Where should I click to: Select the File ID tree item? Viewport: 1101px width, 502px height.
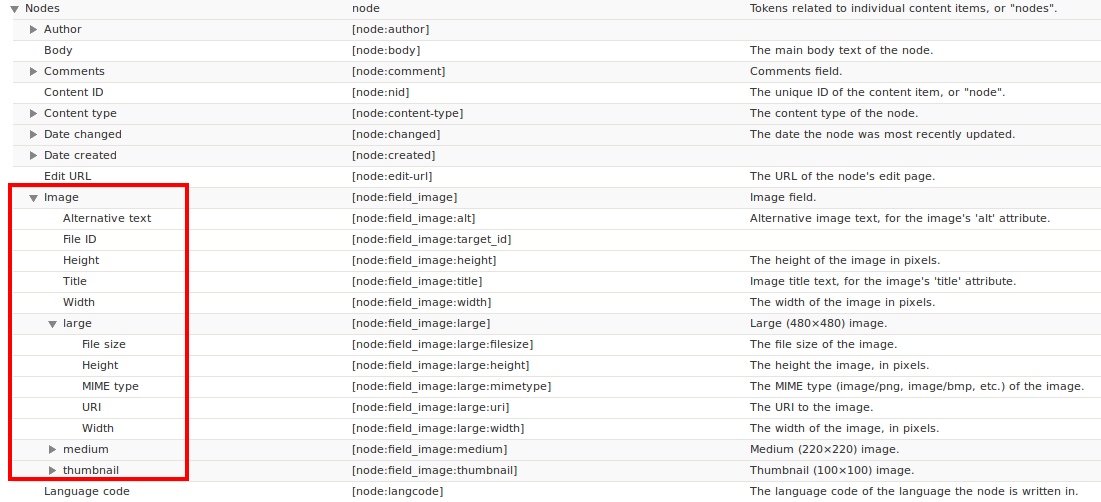79,239
